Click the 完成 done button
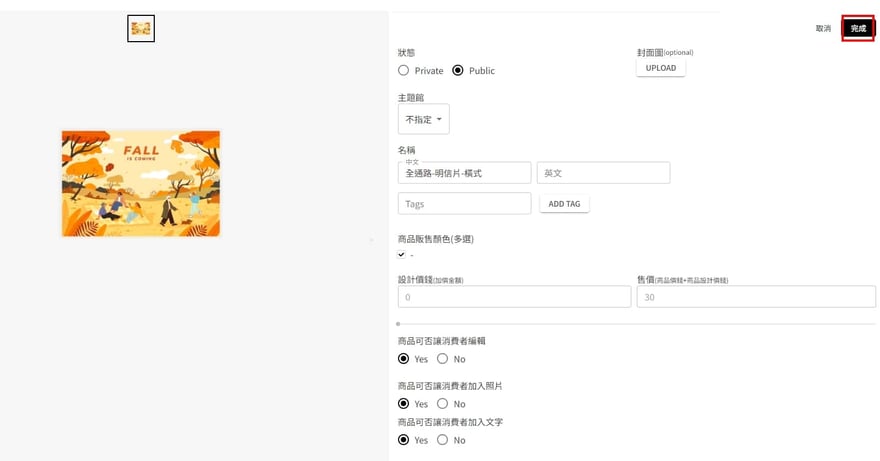 coord(858,28)
